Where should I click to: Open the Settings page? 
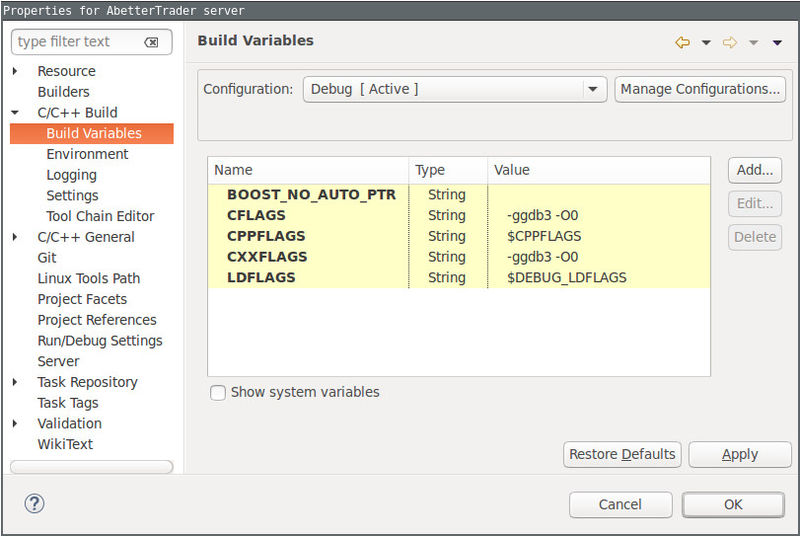pyautogui.click(x=72, y=195)
